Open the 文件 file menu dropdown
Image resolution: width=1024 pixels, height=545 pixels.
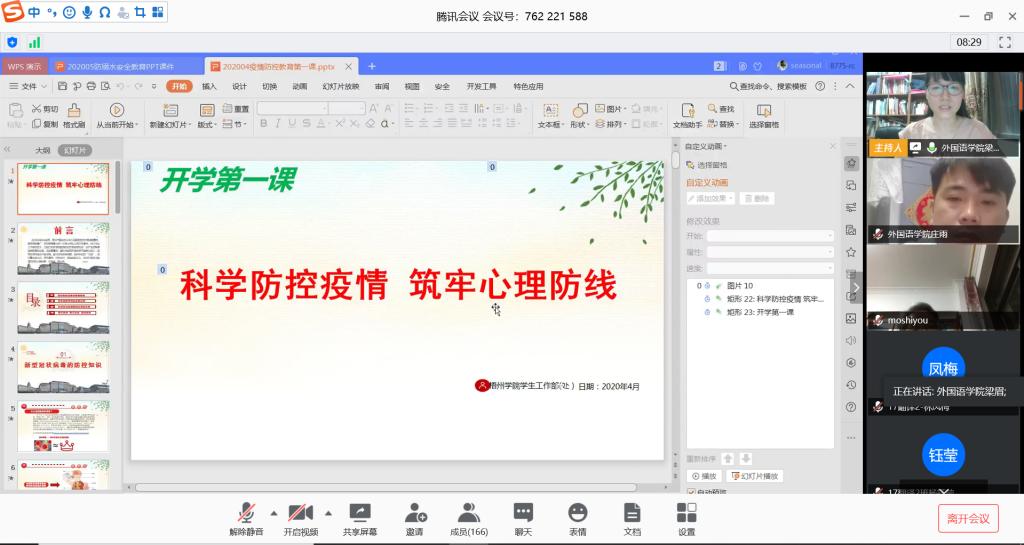pyautogui.click(x=28, y=86)
